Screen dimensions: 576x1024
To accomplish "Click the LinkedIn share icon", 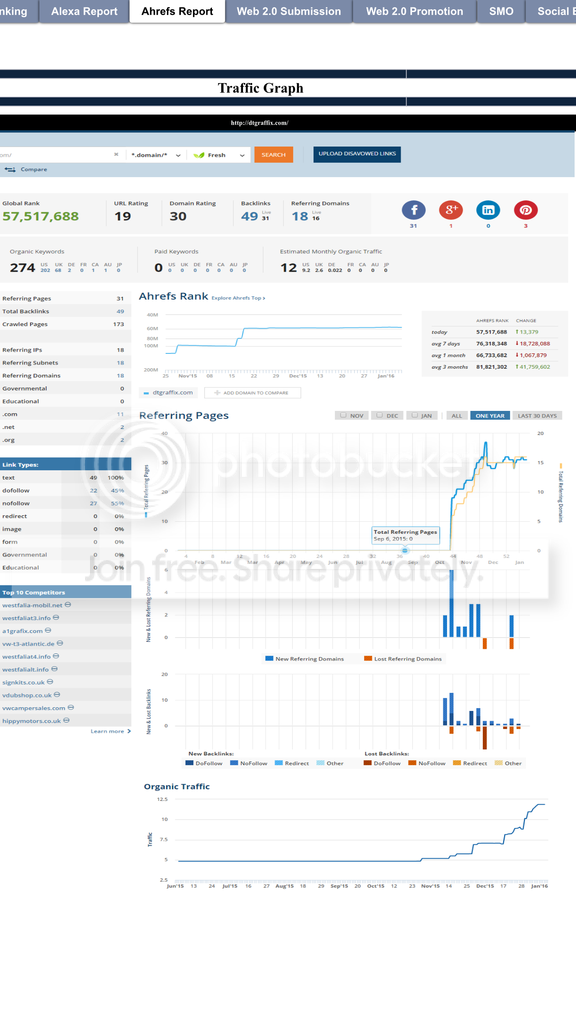I will click(x=488, y=210).
